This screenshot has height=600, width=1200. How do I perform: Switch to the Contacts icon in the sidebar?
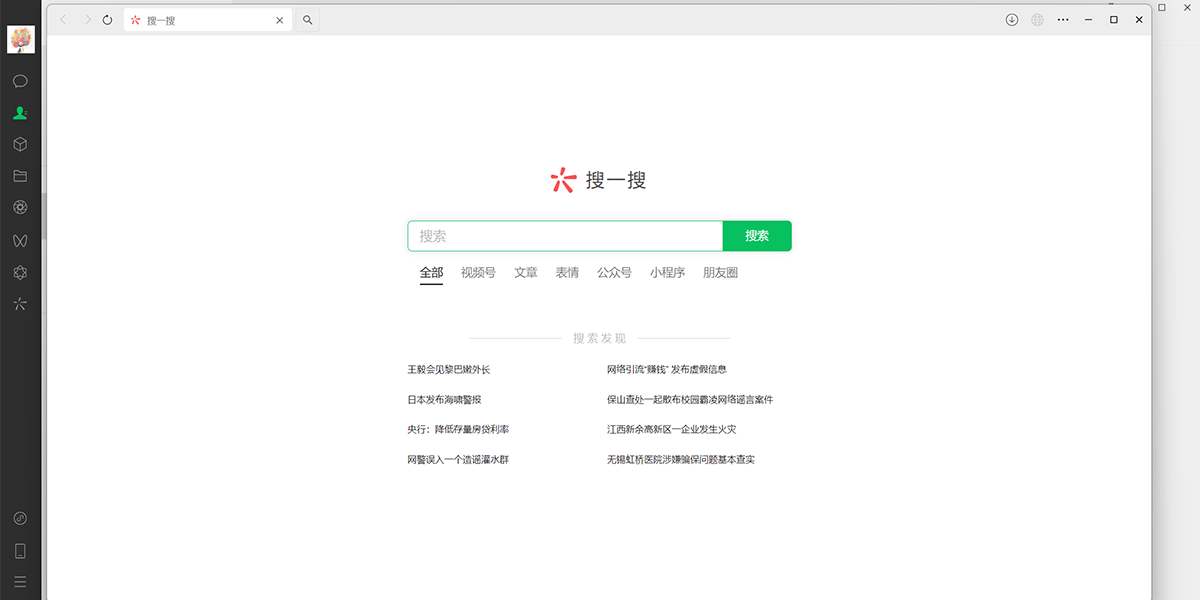click(x=20, y=112)
